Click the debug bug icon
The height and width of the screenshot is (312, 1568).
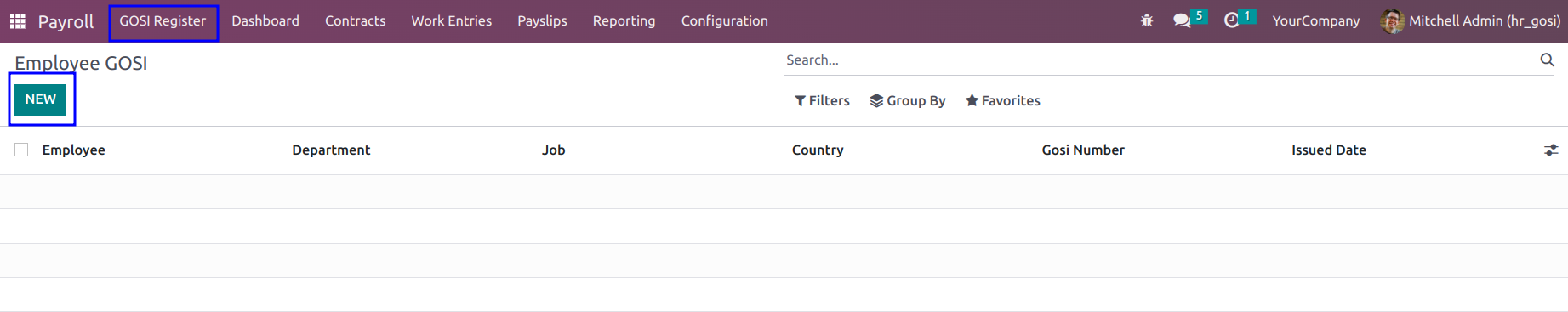point(1147,20)
